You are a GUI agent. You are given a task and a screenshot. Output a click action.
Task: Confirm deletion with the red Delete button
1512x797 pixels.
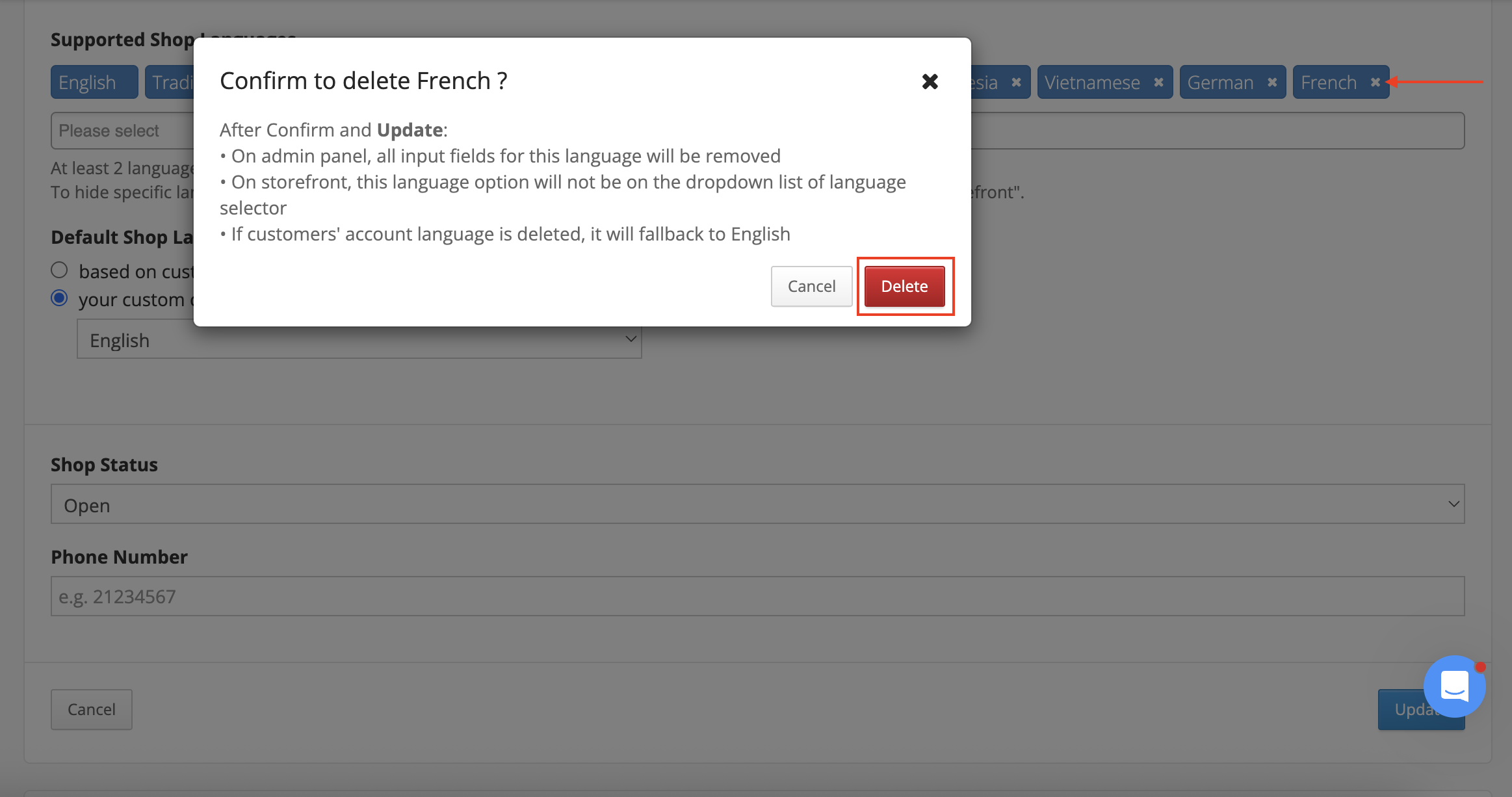[x=904, y=286]
